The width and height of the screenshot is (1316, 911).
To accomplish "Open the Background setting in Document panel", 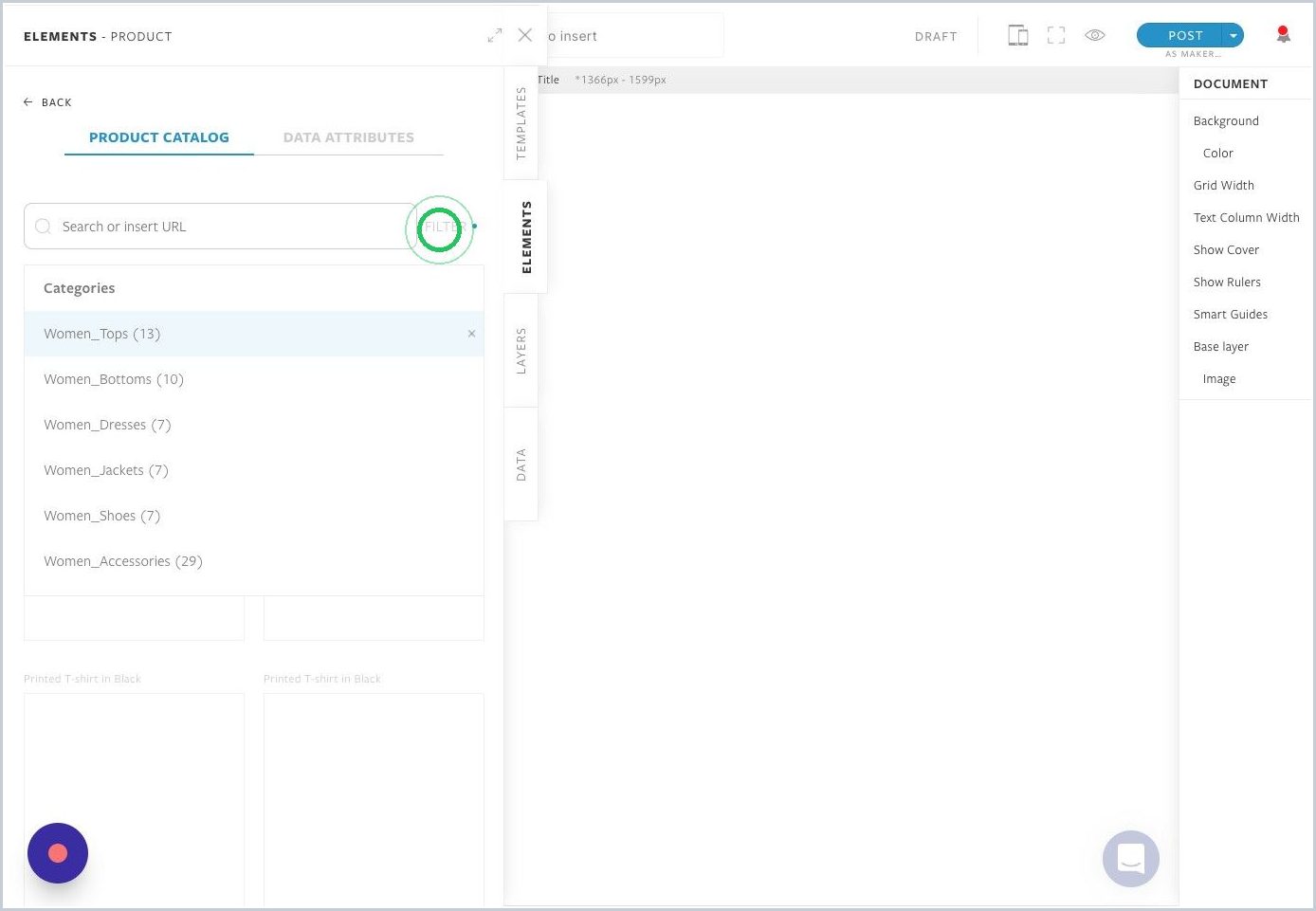I will (x=1226, y=121).
